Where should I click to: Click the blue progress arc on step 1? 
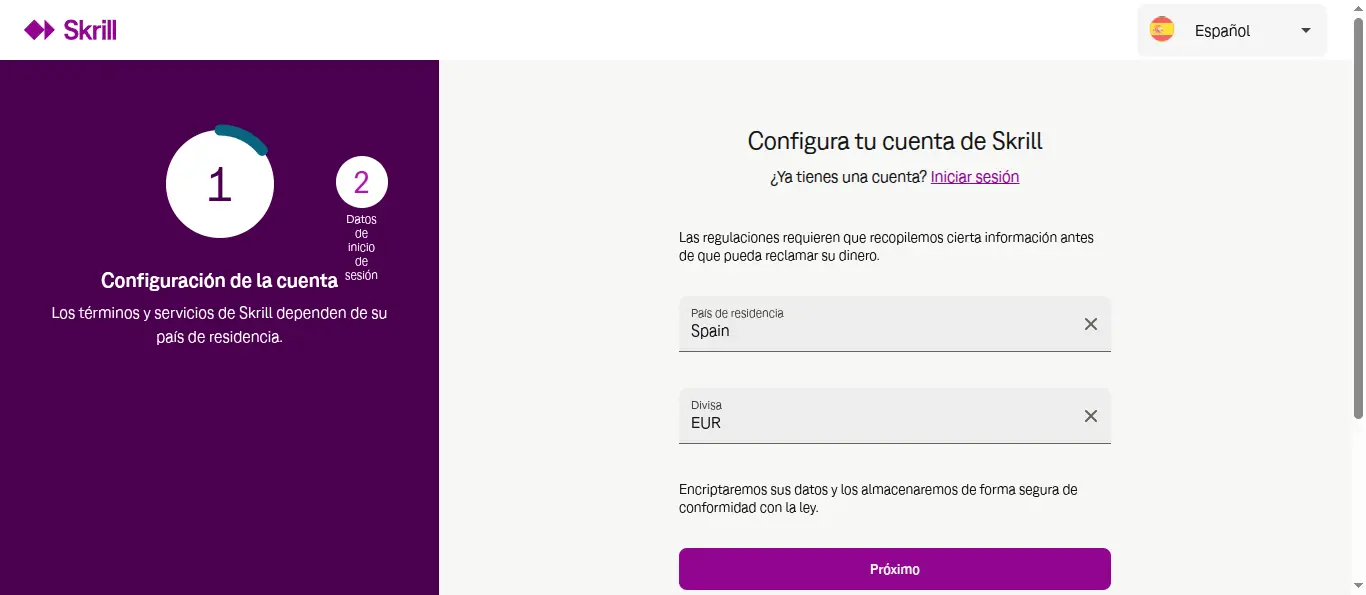tap(245, 137)
